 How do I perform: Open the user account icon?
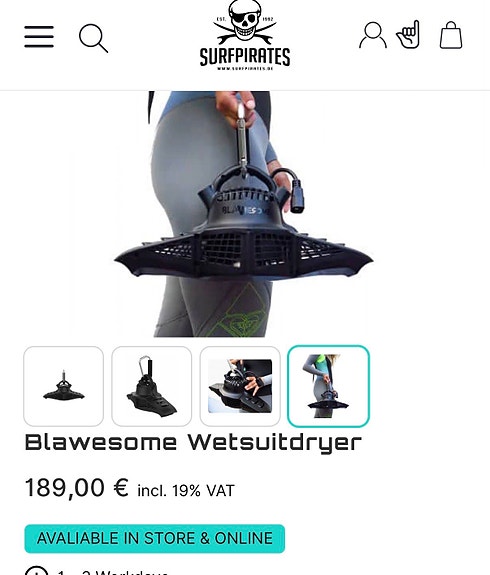coord(373,35)
